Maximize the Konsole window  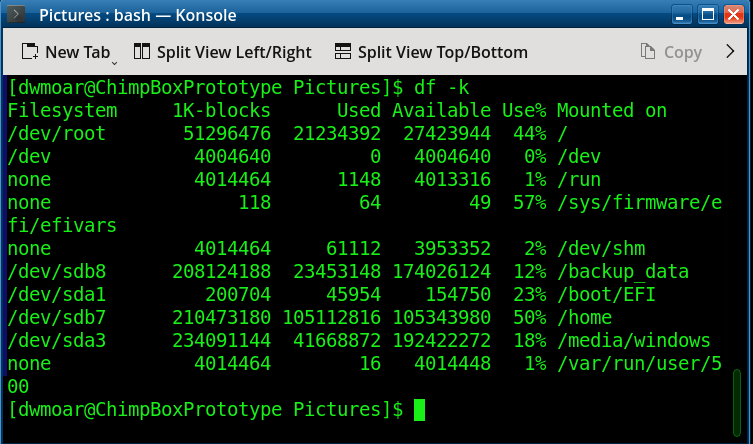coord(707,15)
